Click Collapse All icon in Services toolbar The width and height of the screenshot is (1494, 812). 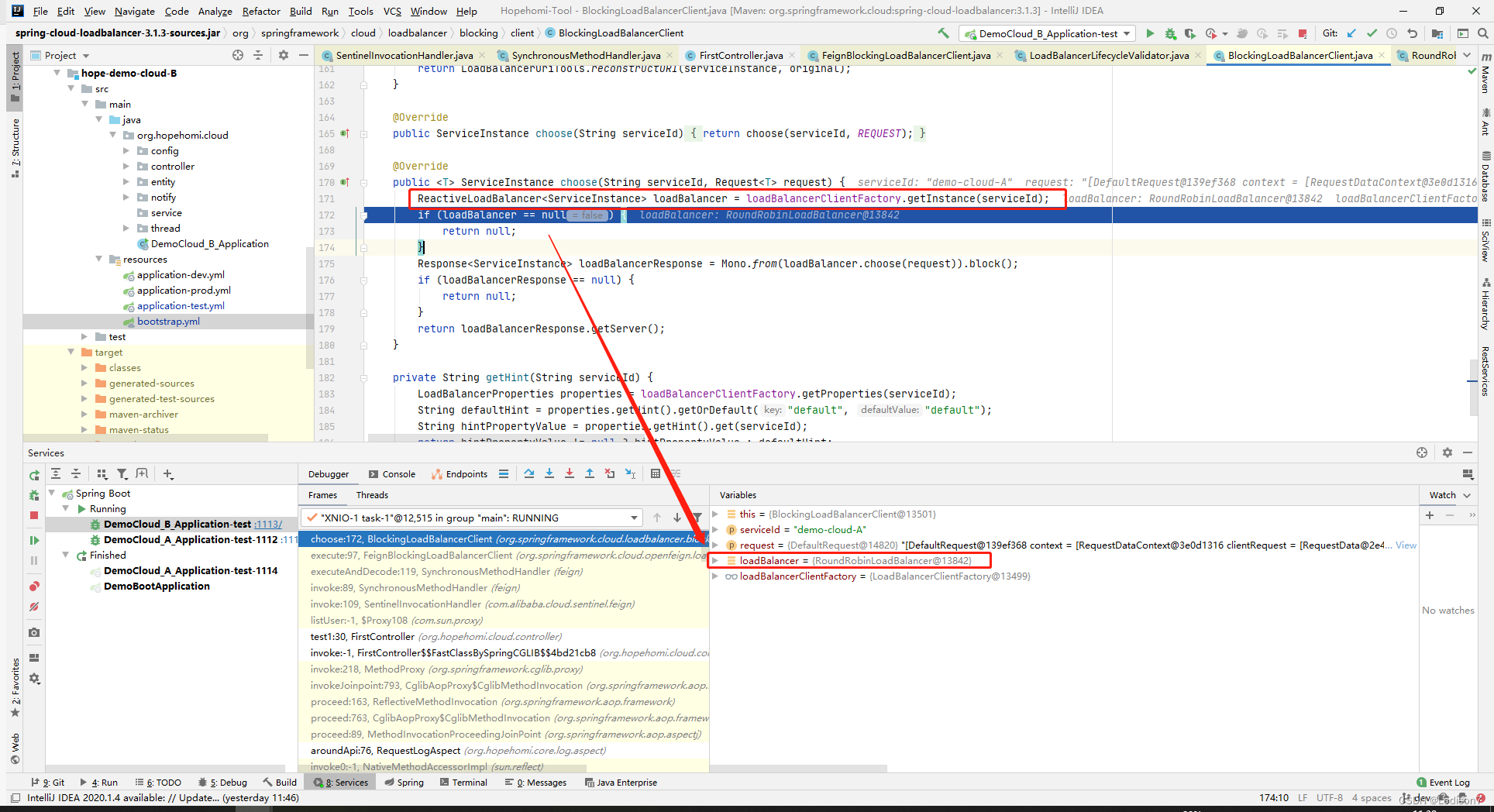(76, 473)
